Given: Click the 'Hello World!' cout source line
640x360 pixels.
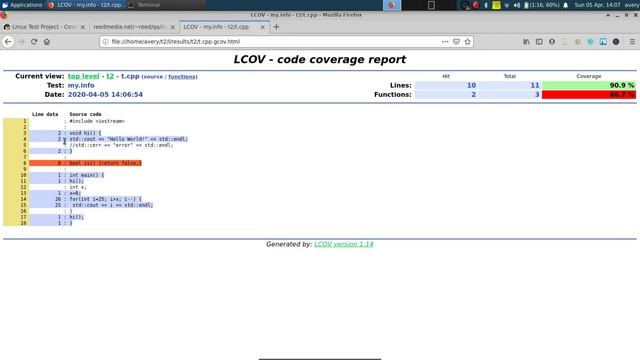Looking at the screenshot, I should pyautogui.click(x=129, y=139).
